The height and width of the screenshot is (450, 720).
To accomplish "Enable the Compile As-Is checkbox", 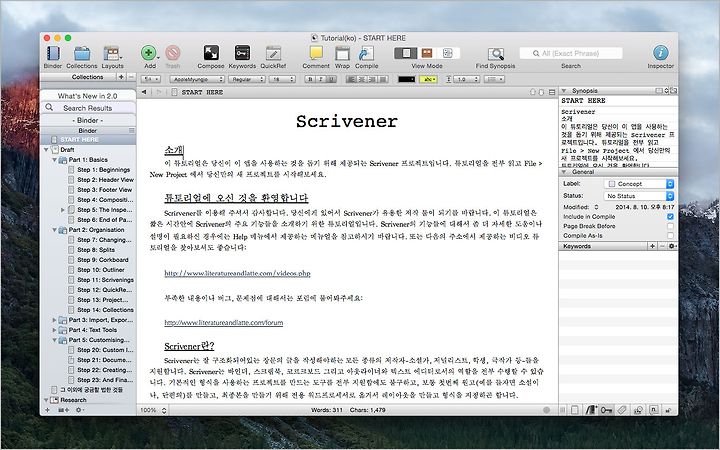I will click(x=670, y=236).
